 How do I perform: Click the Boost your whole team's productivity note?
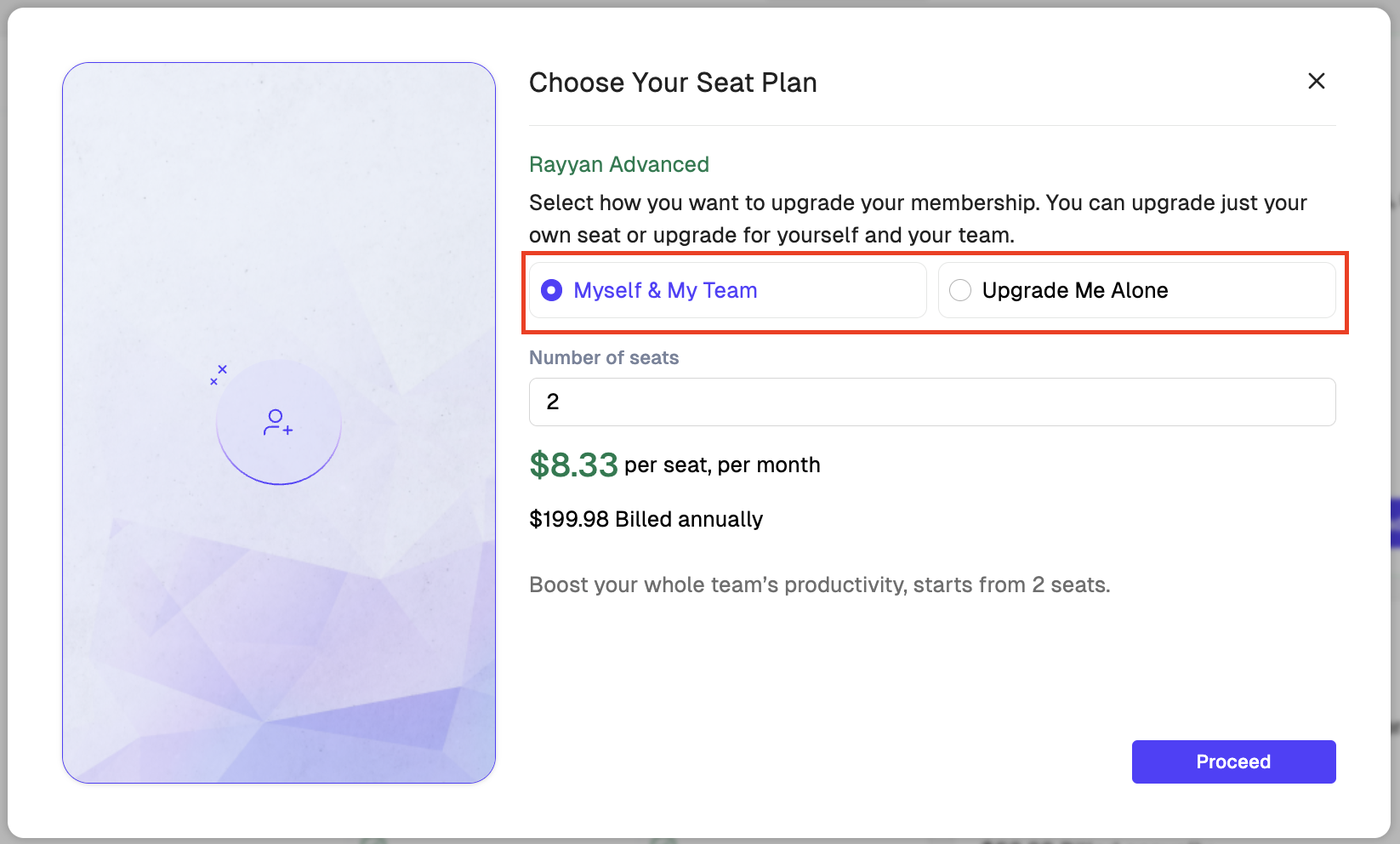(819, 585)
